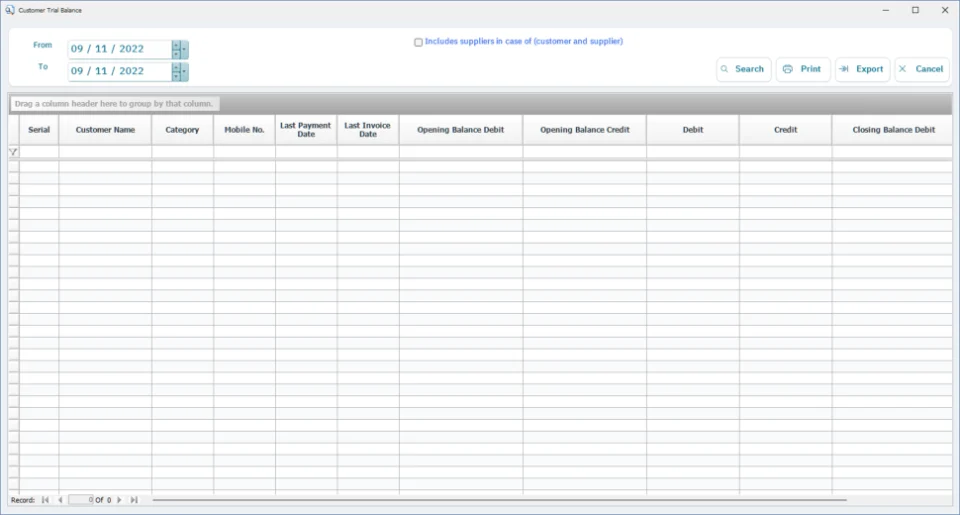Click the Credit filter row cell

[786, 152]
